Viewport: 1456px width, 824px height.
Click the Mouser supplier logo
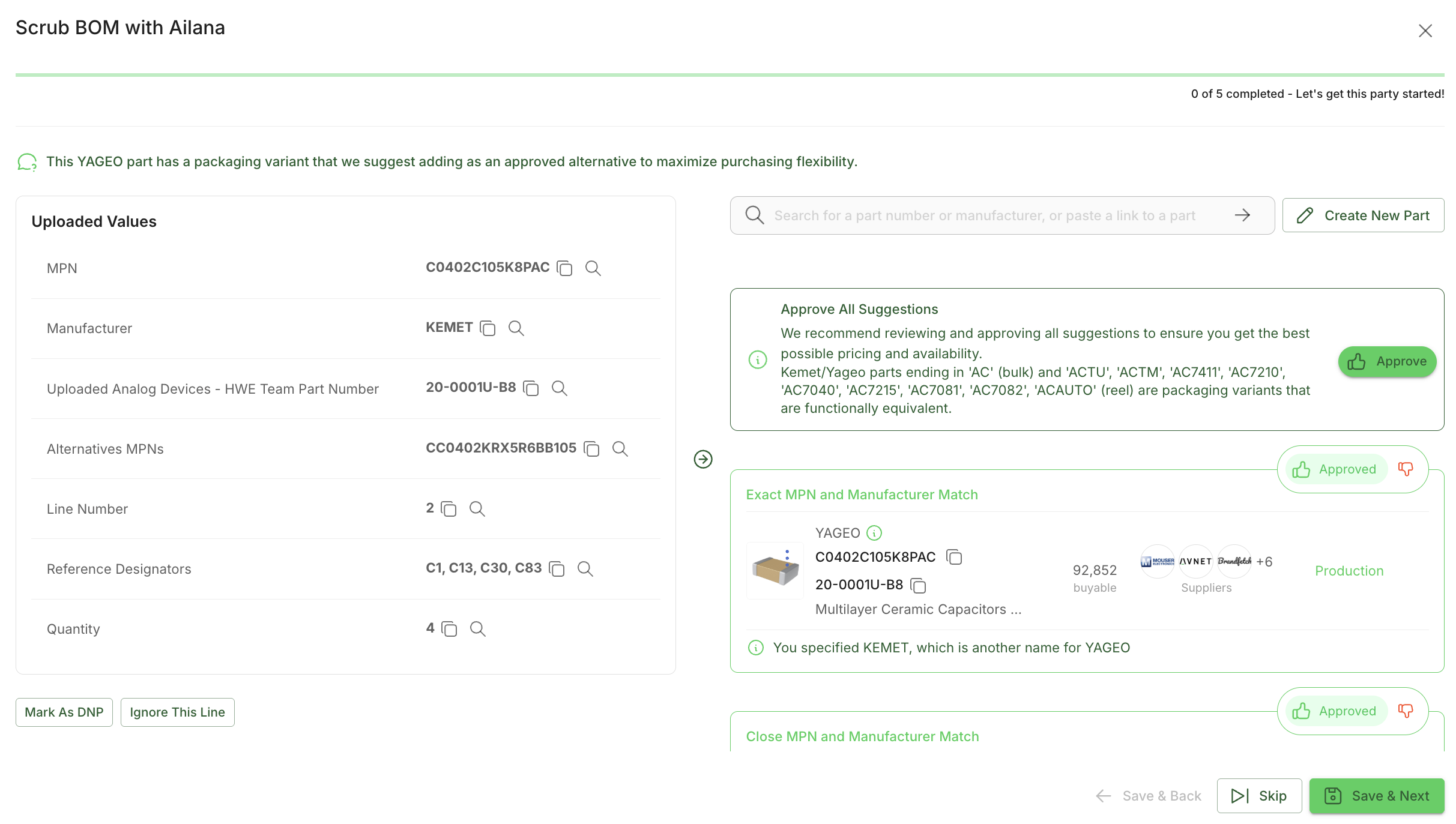point(1158,562)
